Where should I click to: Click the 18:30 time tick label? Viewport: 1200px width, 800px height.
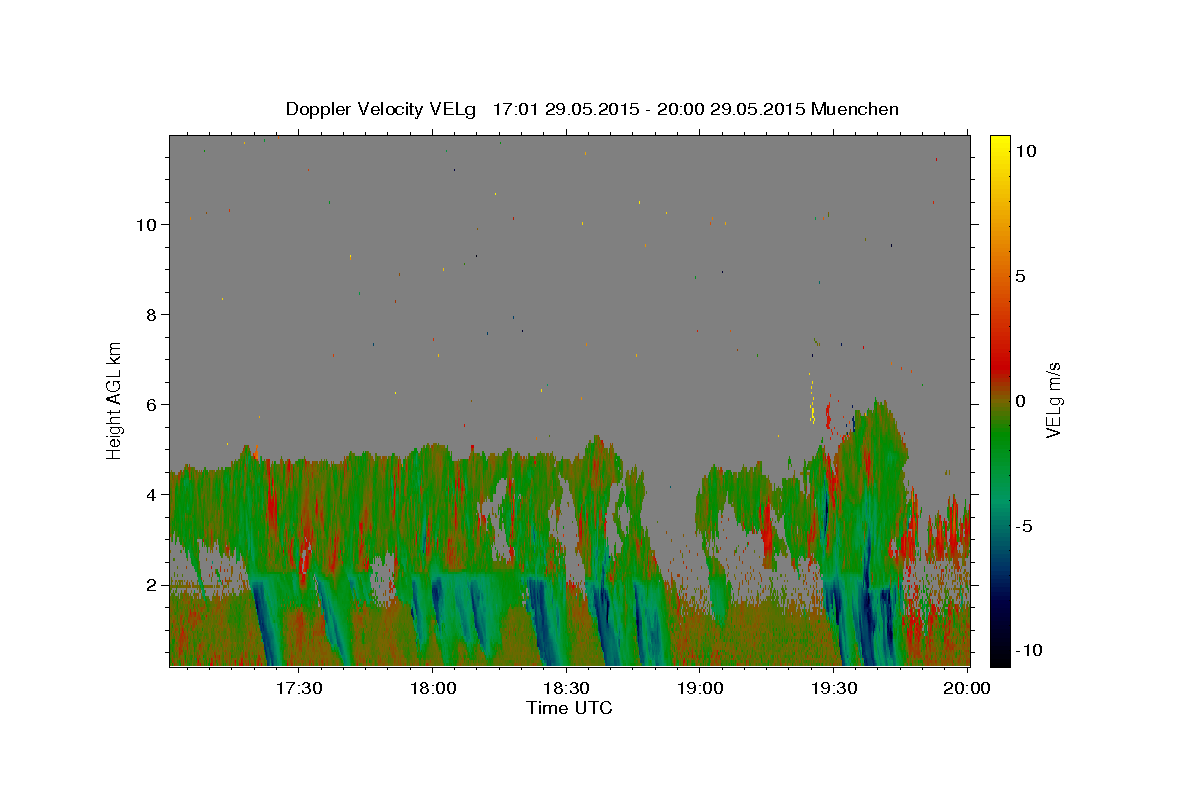[x=566, y=688]
